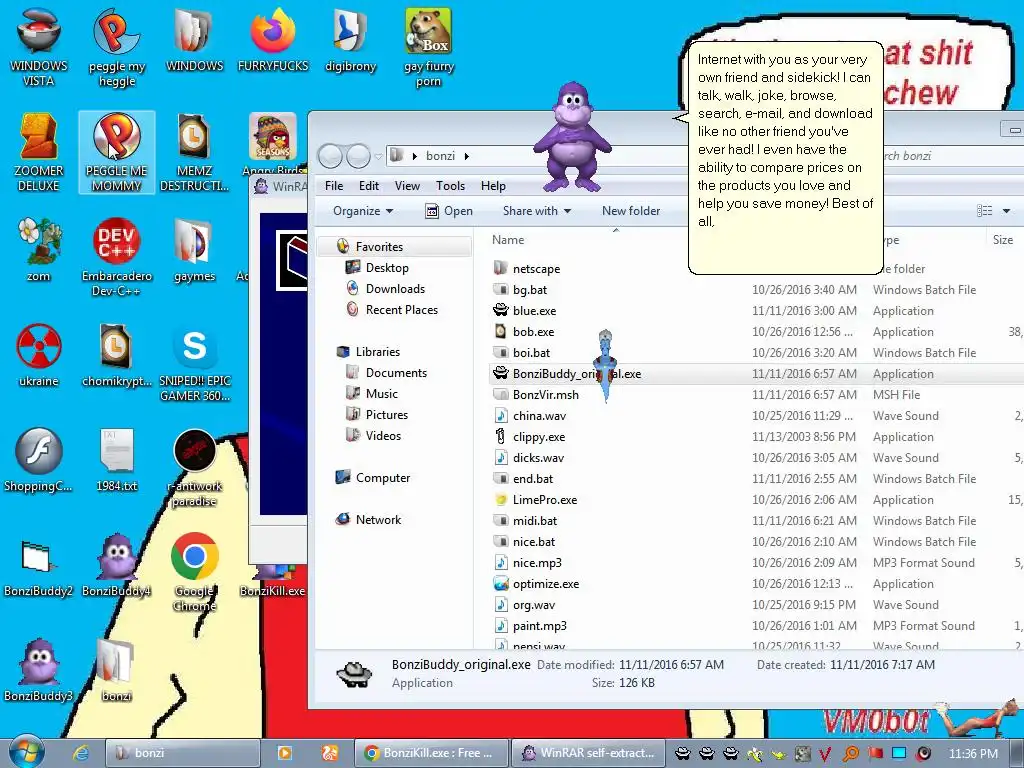The width and height of the screenshot is (1024, 768).
Task: Select Music library
Action: pos(381,393)
